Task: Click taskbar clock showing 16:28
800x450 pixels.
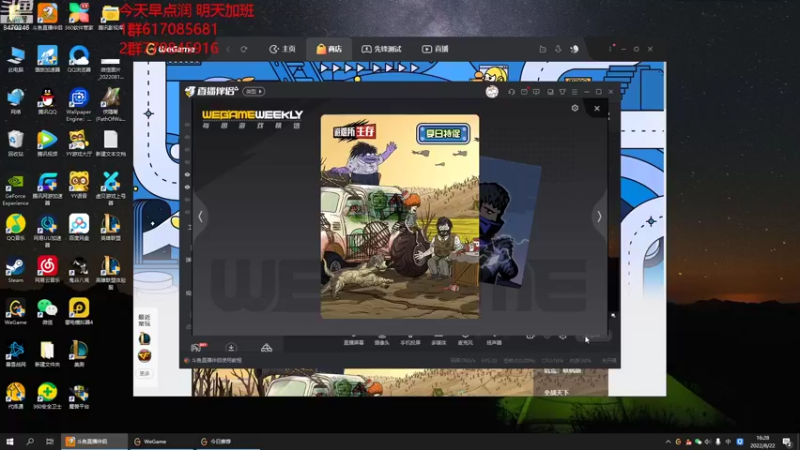Action: [x=763, y=442]
